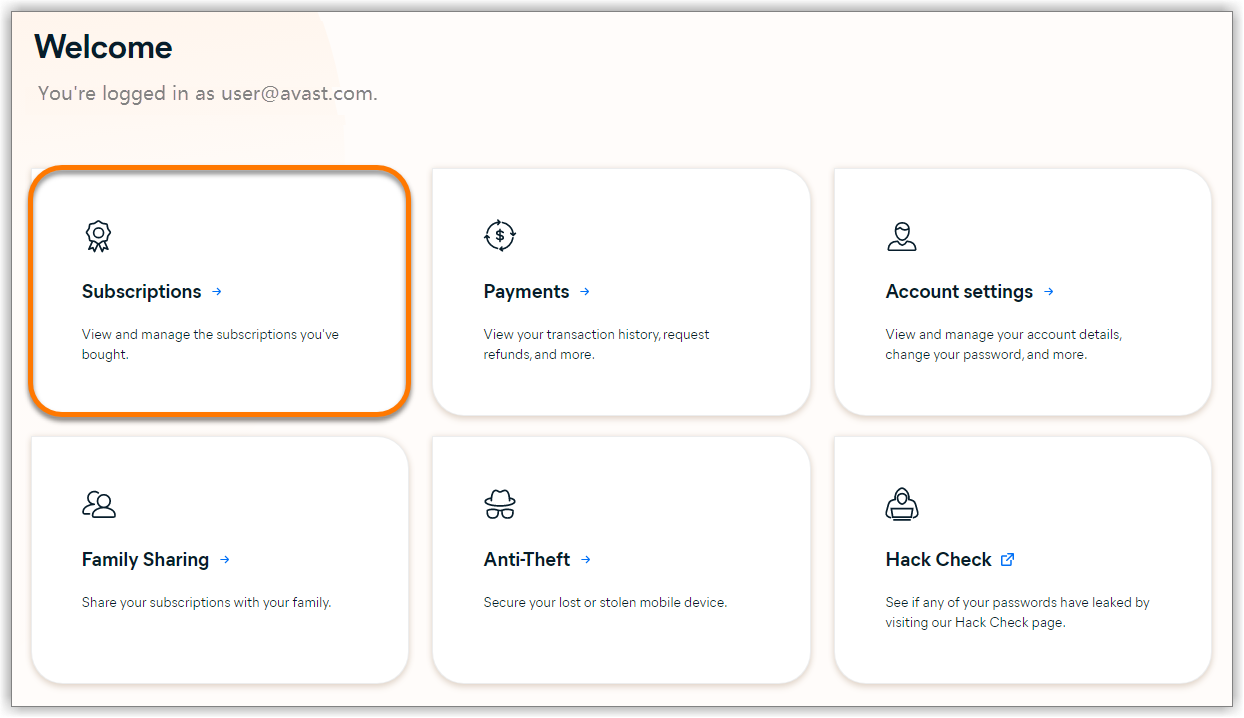
Task: Go to Account settings heading
Action: click(960, 292)
